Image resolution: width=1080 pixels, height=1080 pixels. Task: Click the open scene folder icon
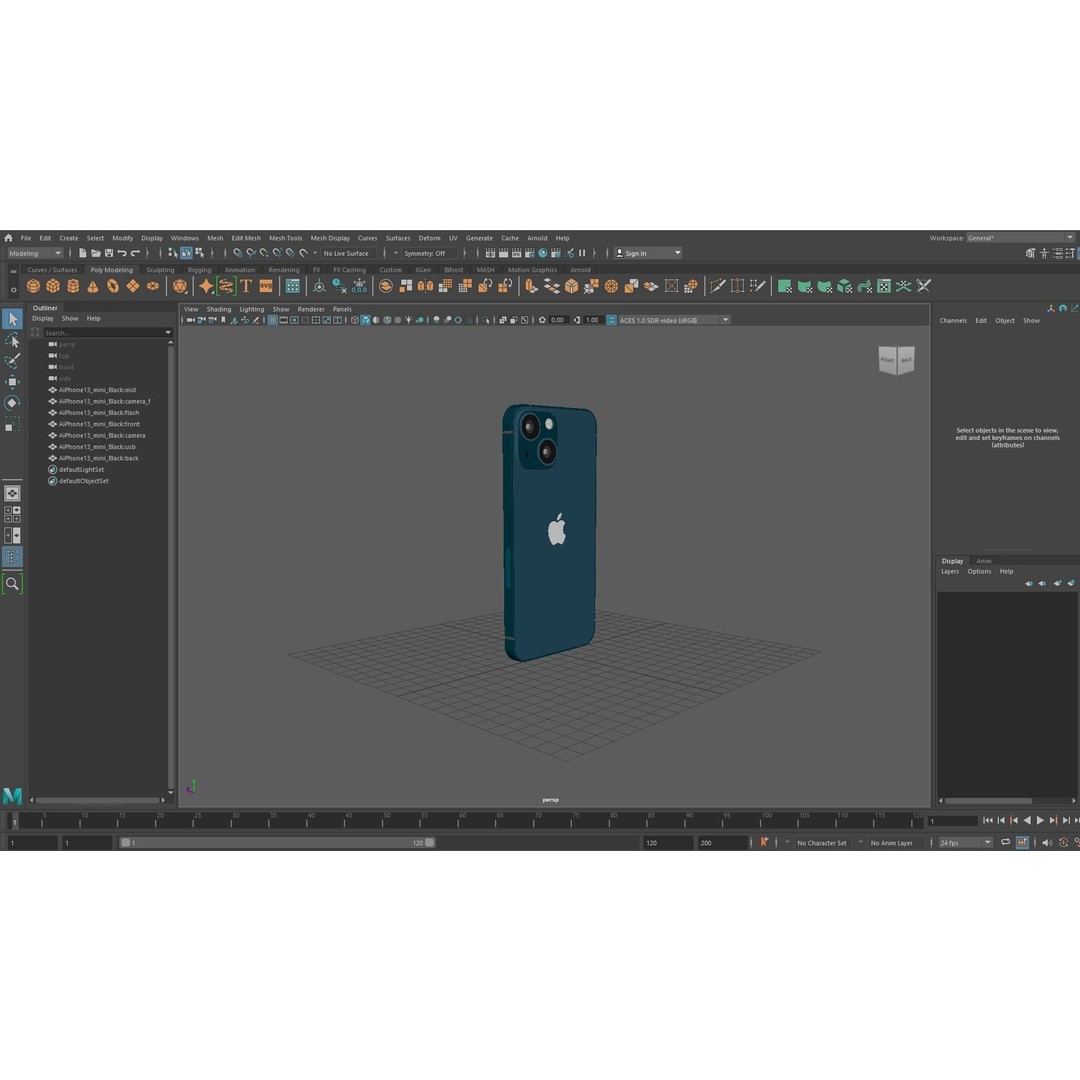(96, 253)
